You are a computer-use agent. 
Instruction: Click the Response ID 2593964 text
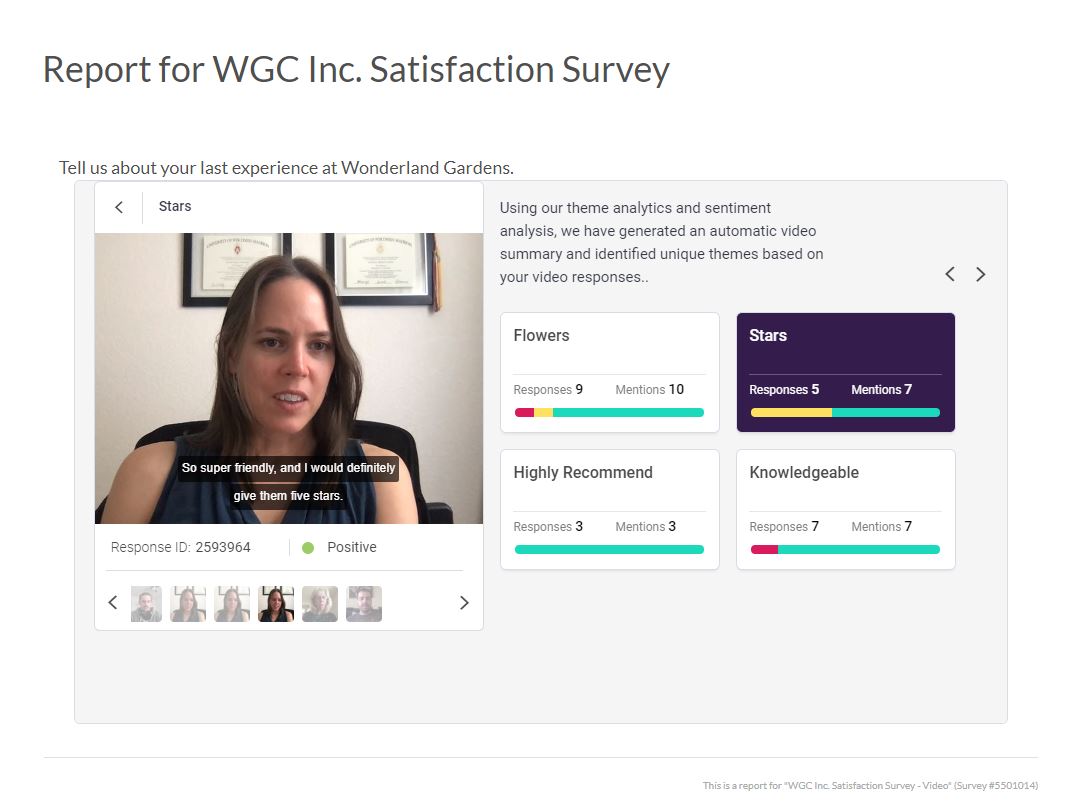181,548
